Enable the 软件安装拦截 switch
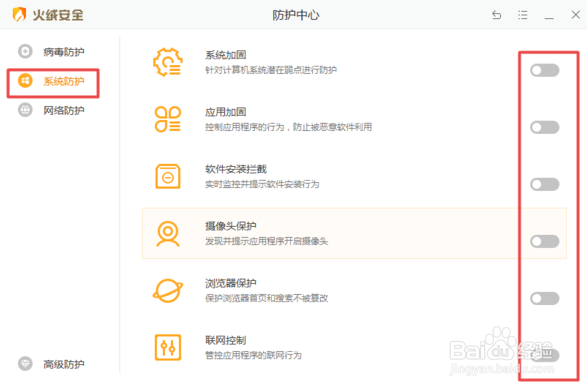Image resolution: width=587 pixels, height=389 pixels. pyautogui.click(x=545, y=184)
